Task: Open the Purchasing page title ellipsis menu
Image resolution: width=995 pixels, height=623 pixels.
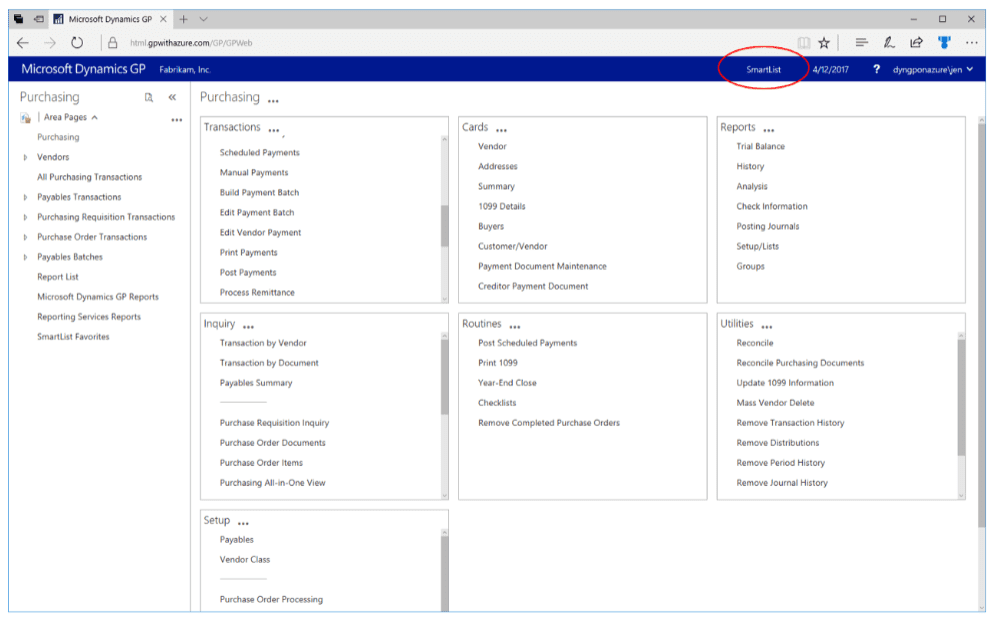Action: (273, 101)
